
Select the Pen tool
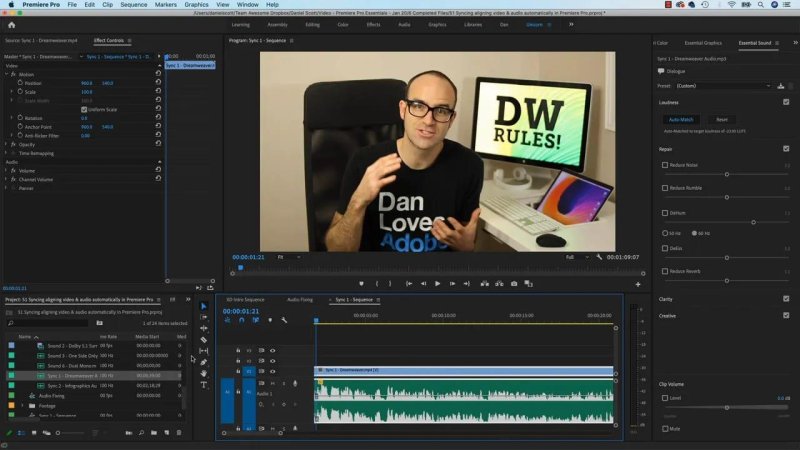[204, 362]
